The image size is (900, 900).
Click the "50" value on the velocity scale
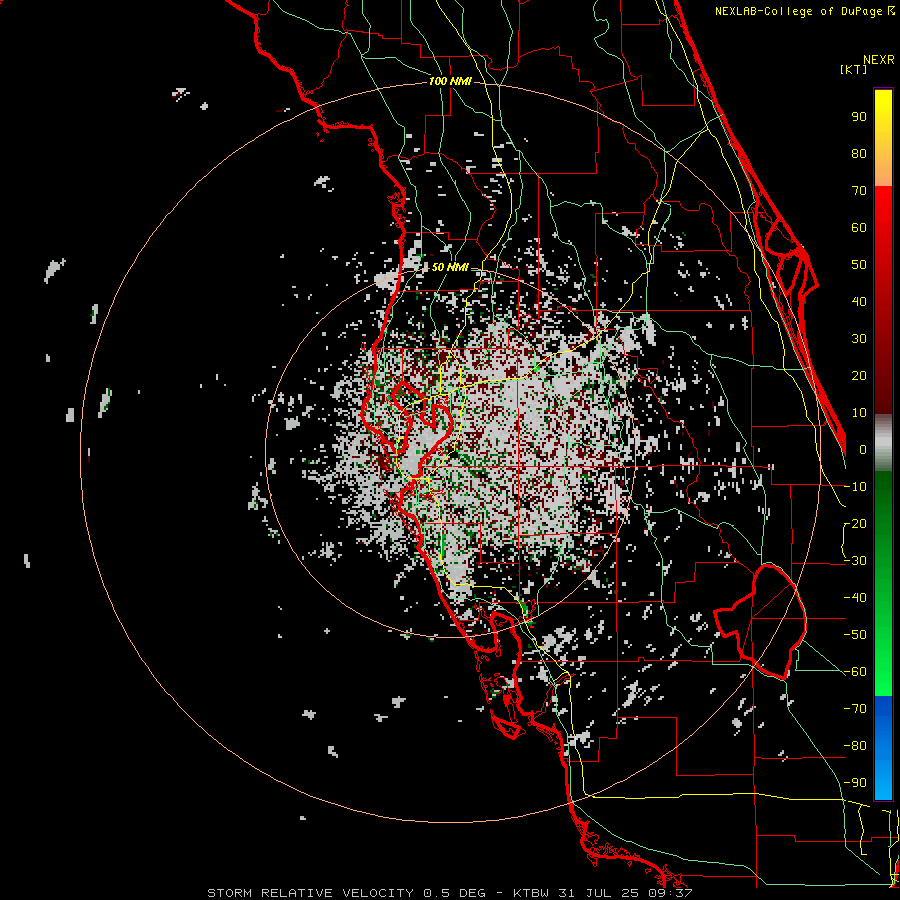point(859,265)
